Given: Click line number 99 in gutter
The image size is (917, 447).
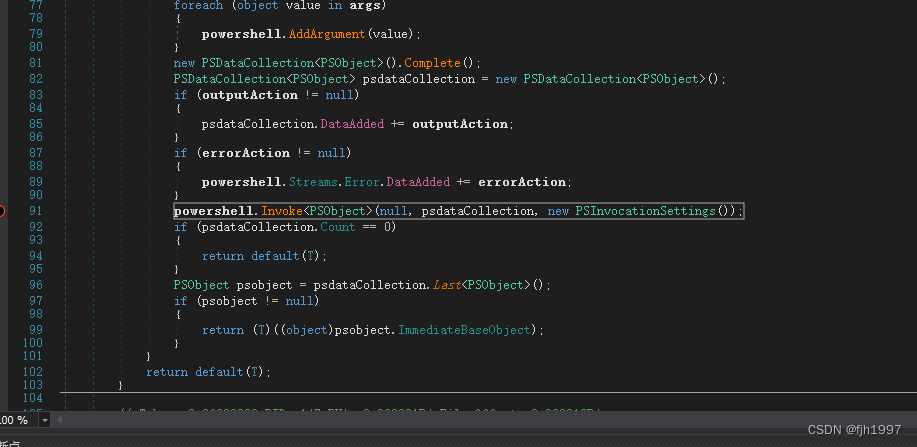Looking at the screenshot, I should tap(36, 330).
